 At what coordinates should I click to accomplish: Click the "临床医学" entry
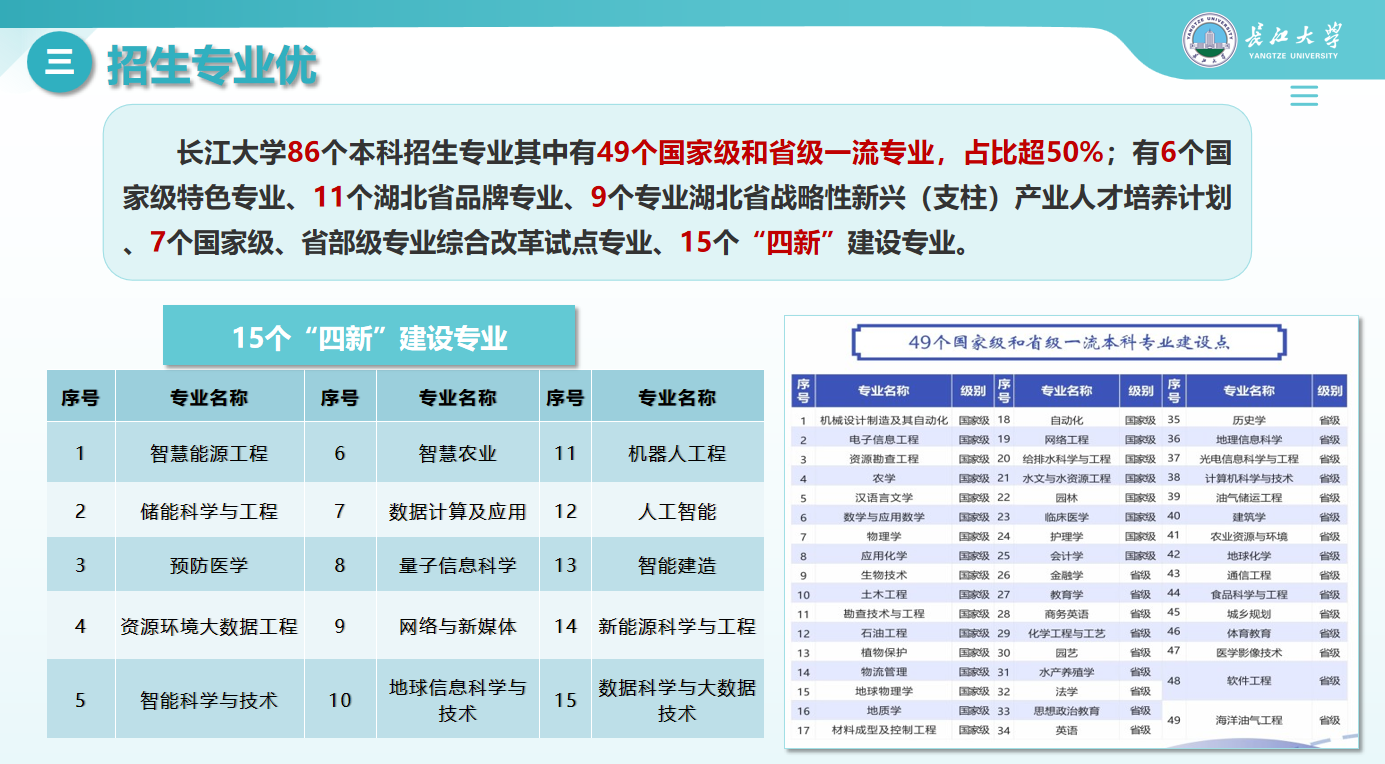point(1067,517)
